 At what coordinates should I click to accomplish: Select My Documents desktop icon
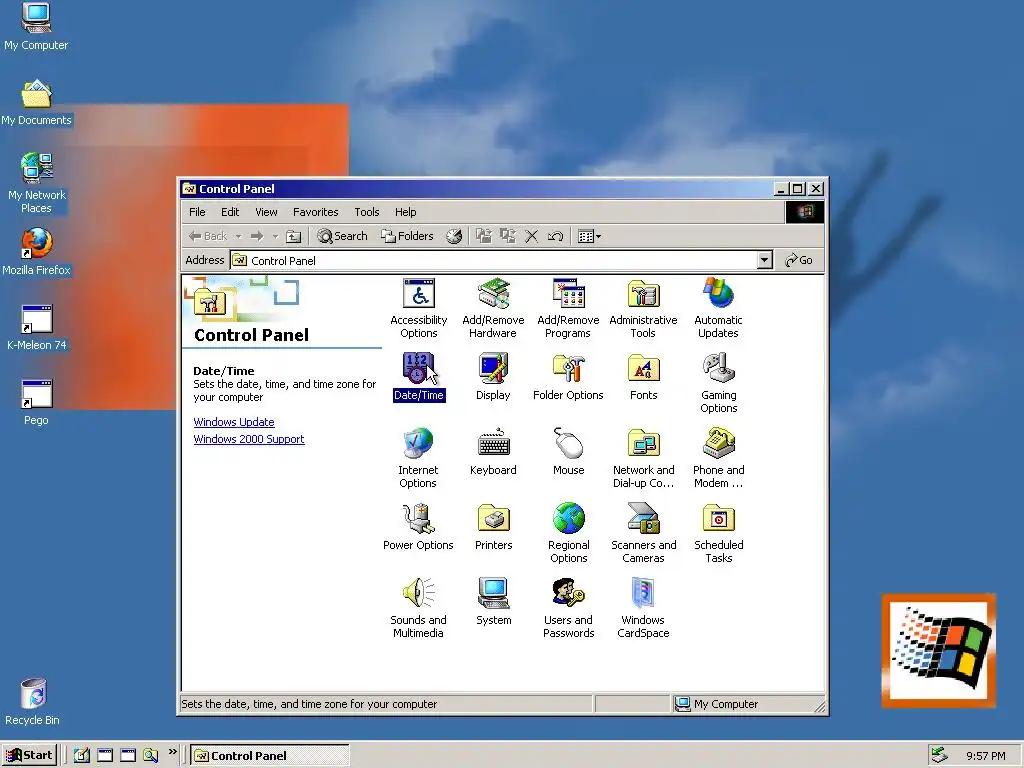(x=36, y=103)
